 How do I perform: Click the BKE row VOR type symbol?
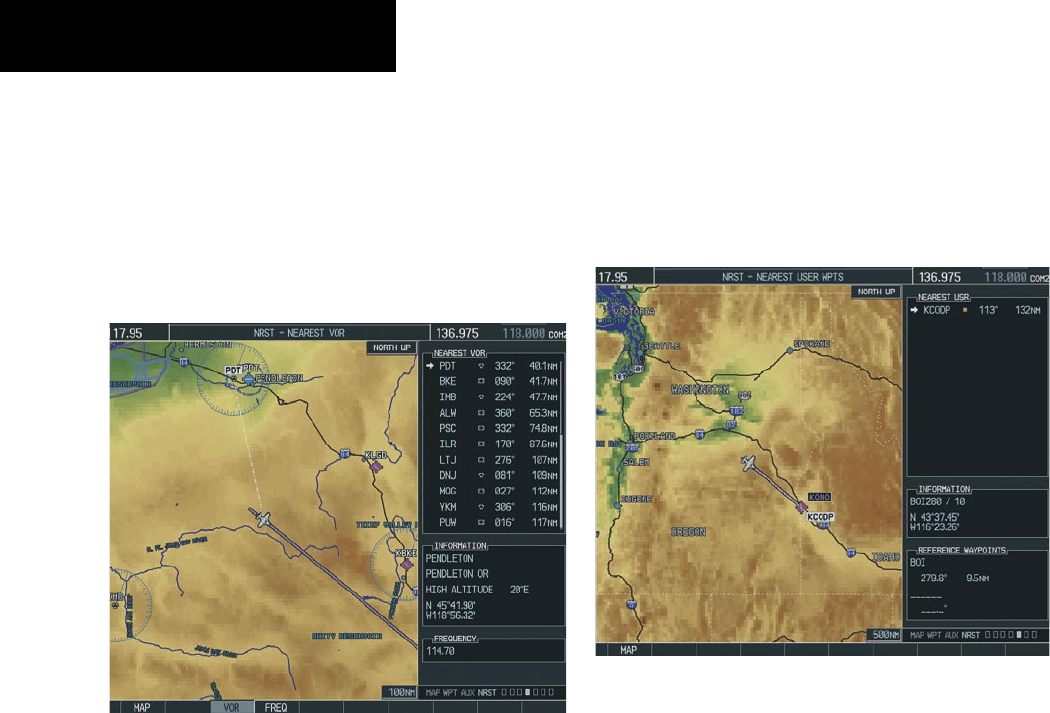481,382
